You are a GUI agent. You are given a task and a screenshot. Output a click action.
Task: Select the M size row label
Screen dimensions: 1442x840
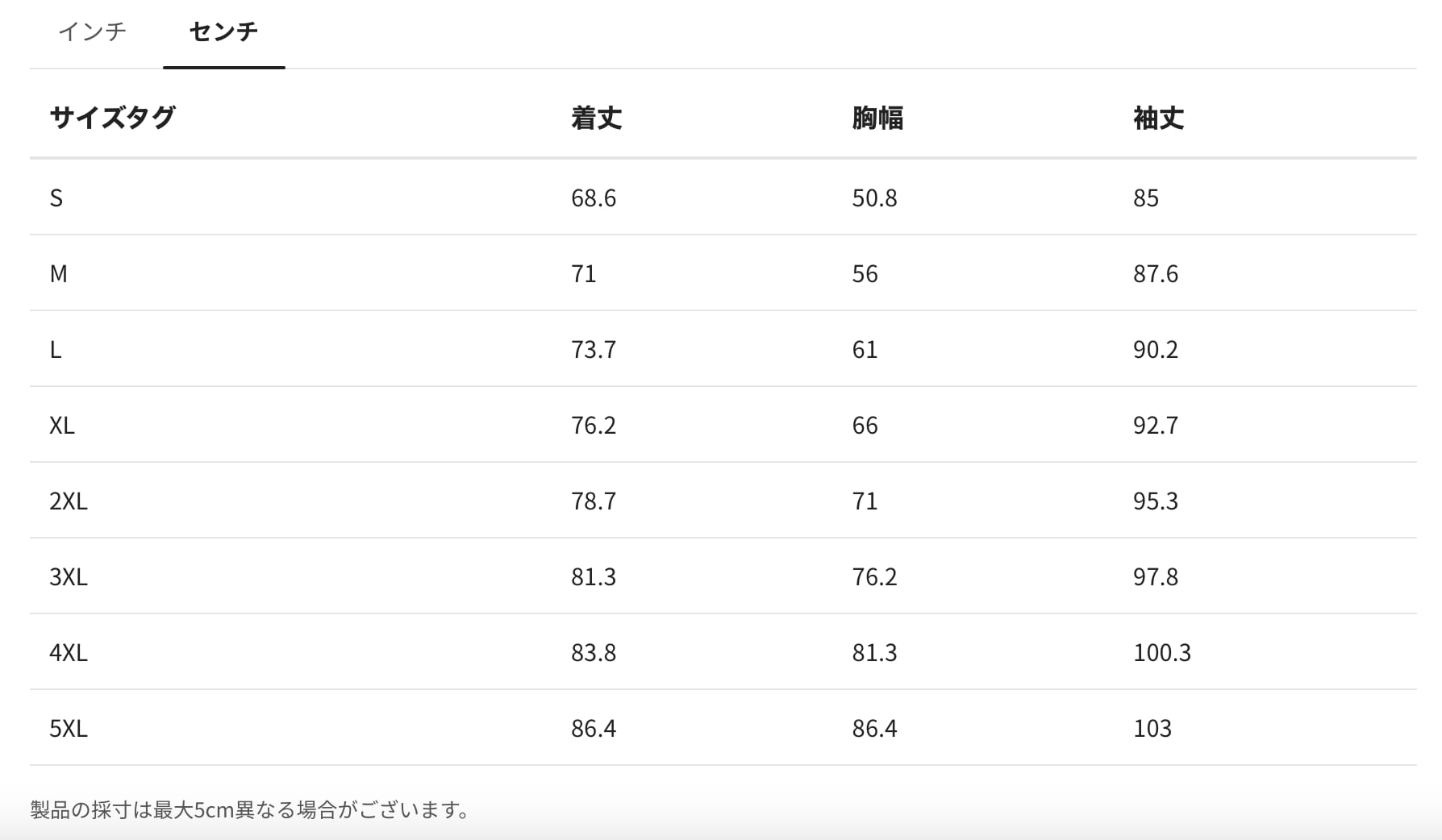[x=58, y=274]
